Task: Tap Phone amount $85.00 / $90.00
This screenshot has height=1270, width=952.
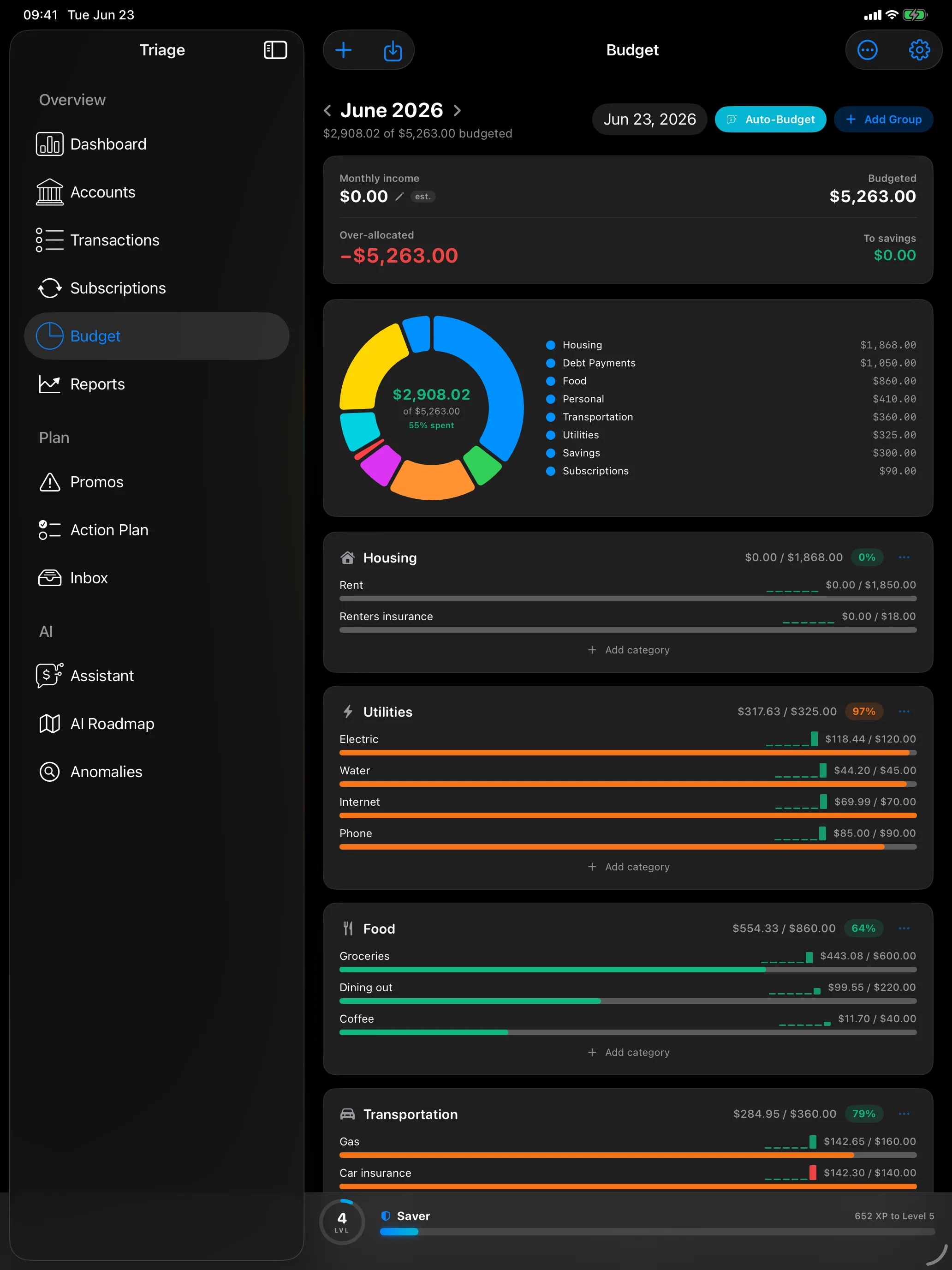Action: click(x=875, y=833)
